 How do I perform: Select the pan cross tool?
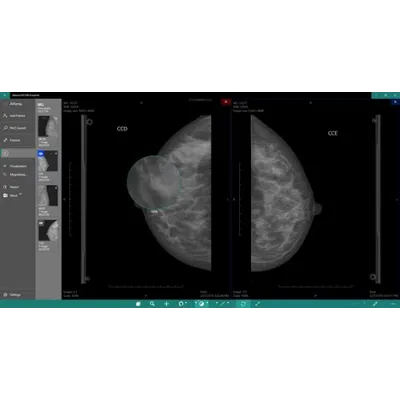click(x=166, y=304)
